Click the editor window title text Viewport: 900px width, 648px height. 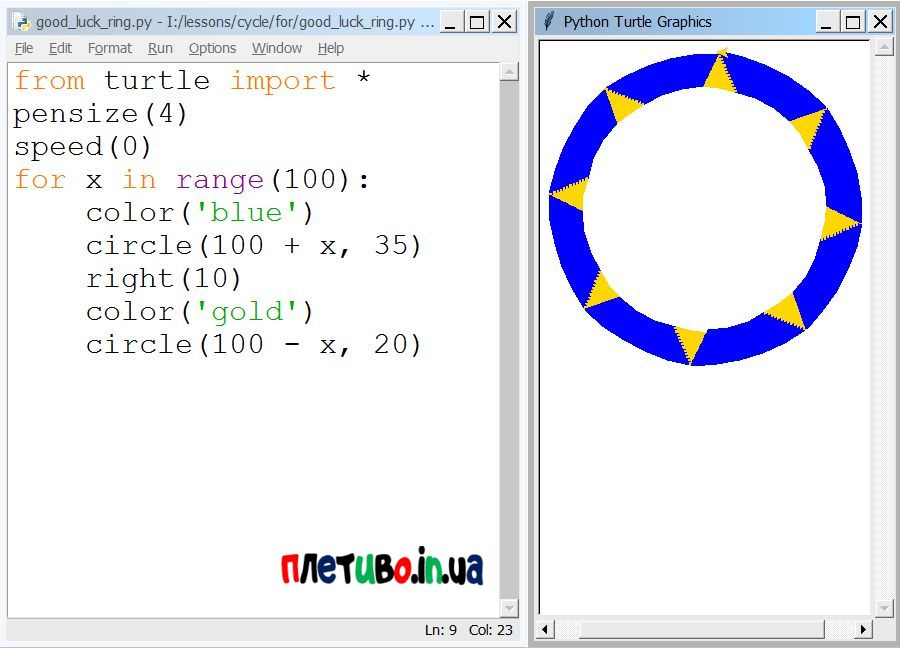[x=235, y=22]
